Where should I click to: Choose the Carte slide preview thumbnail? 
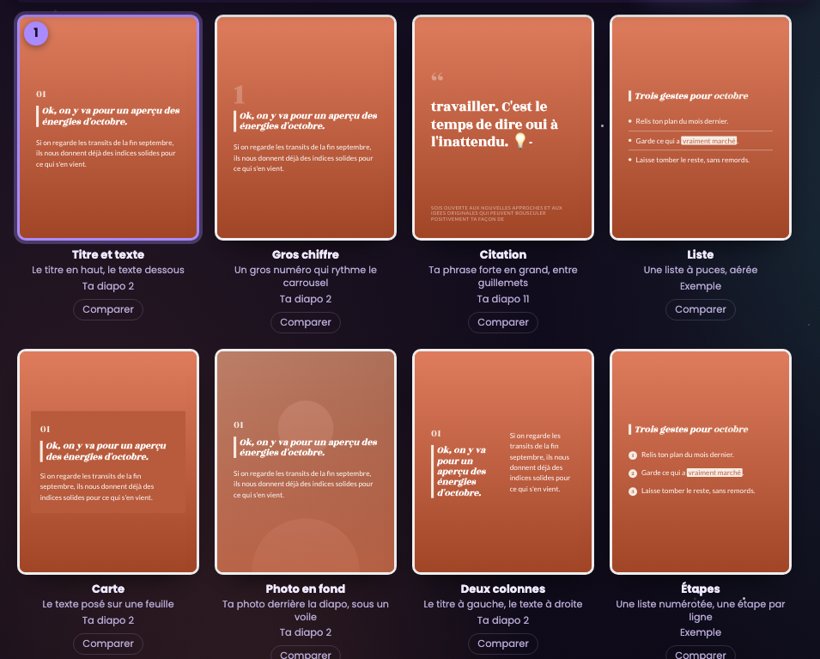[108, 462]
